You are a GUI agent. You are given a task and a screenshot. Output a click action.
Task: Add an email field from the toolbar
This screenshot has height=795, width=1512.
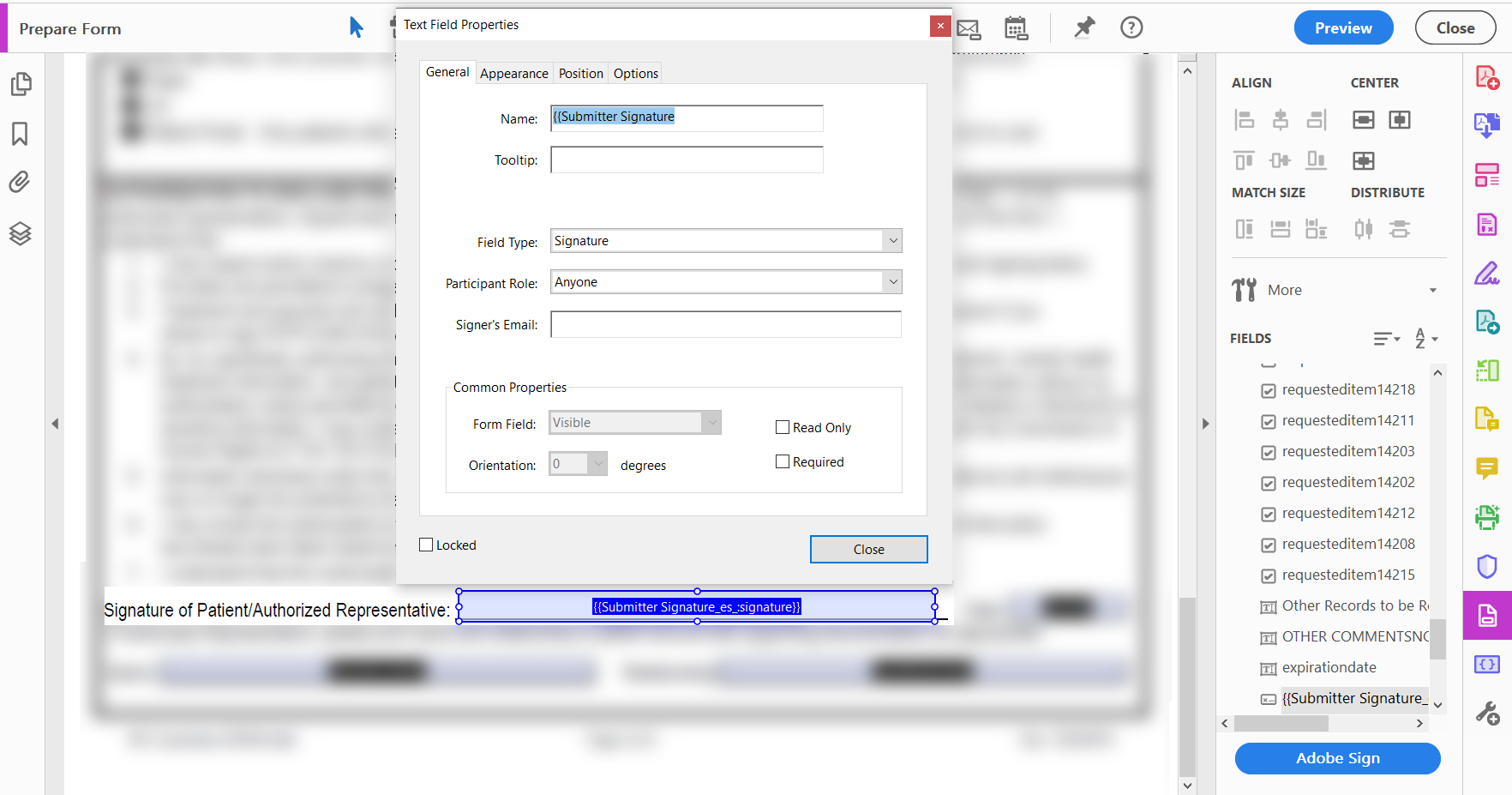969,28
